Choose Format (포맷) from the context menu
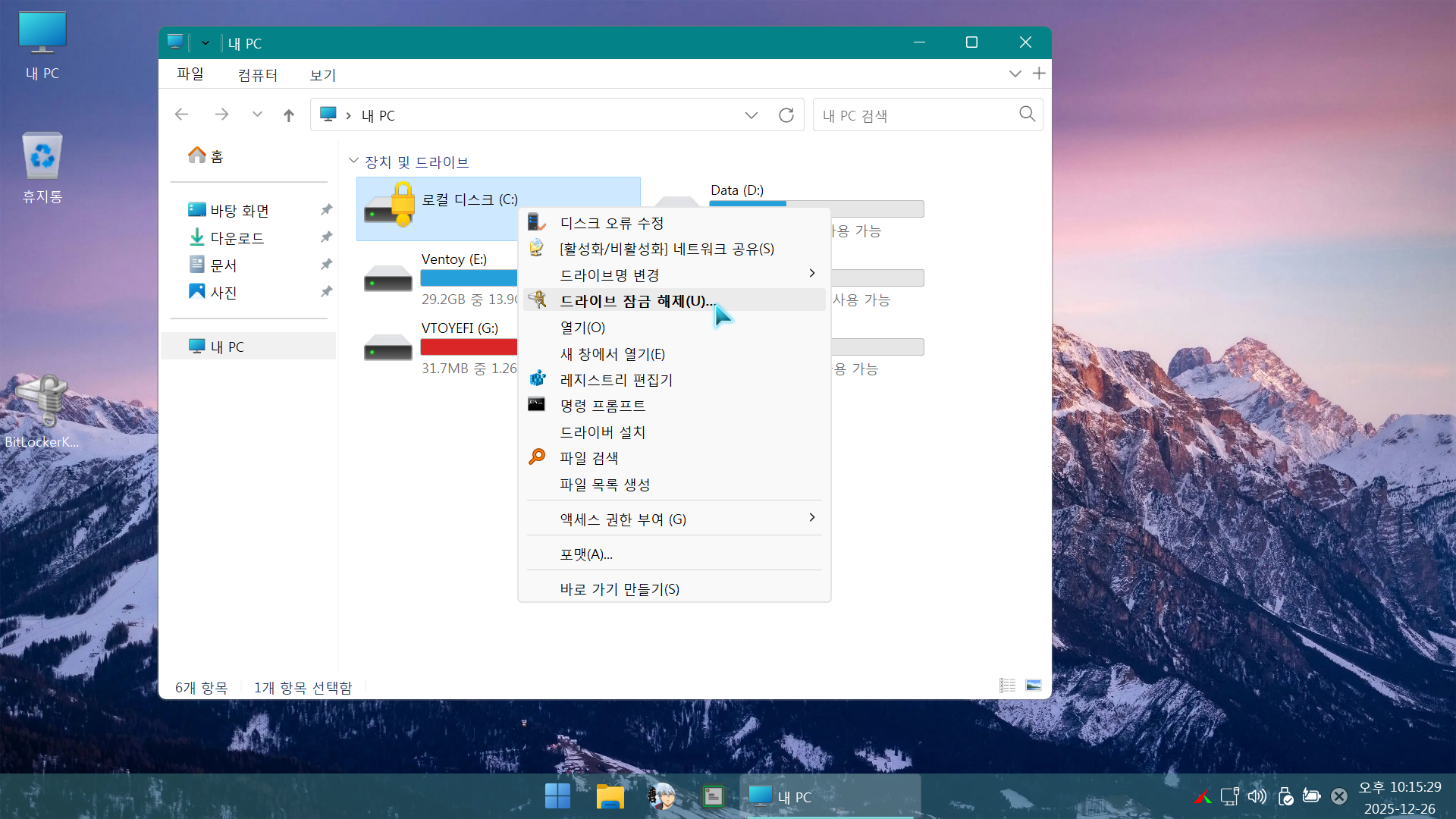The width and height of the screenshot is (1456, 819). tap(585, 554)
